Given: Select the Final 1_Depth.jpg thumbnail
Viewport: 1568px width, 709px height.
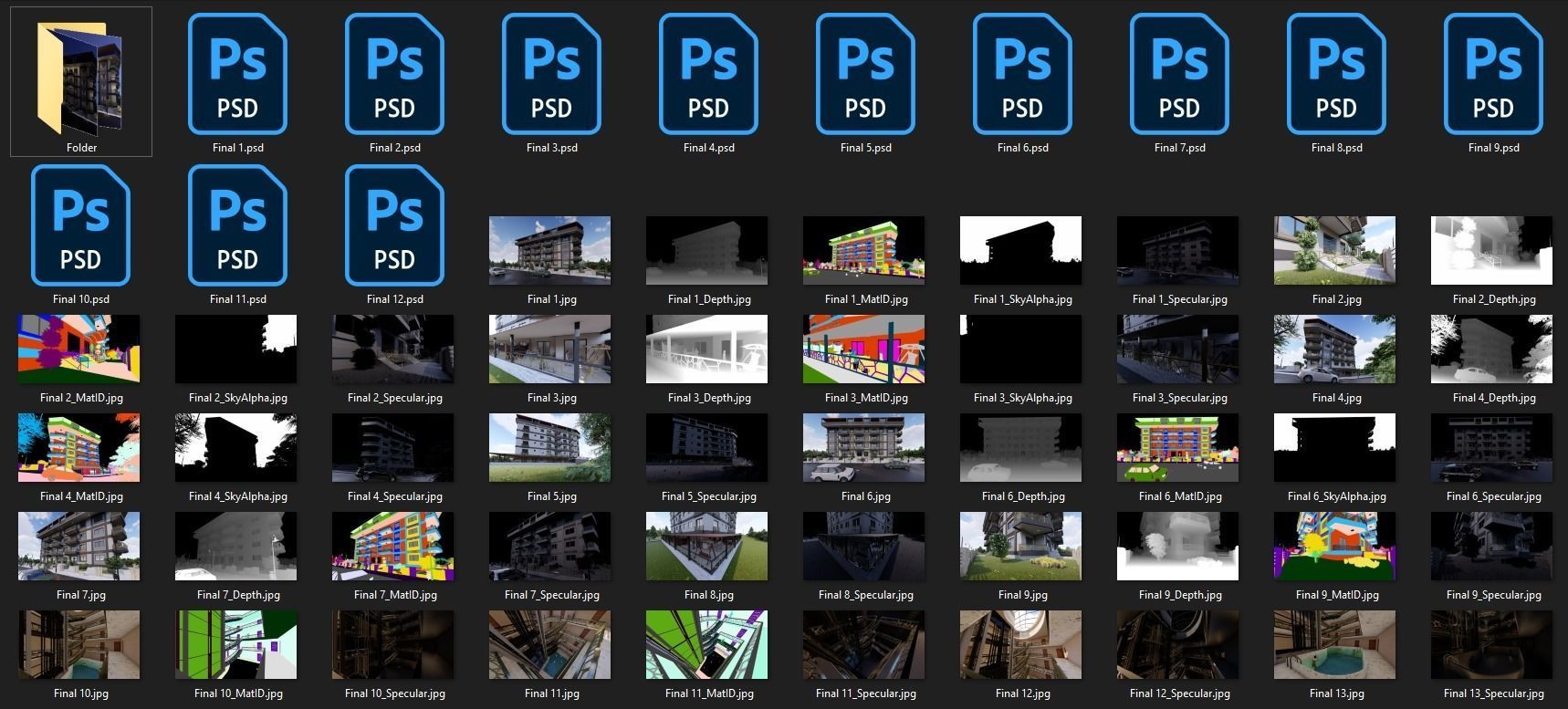Looking at the screenshot, I should click(x=707, y=251).
